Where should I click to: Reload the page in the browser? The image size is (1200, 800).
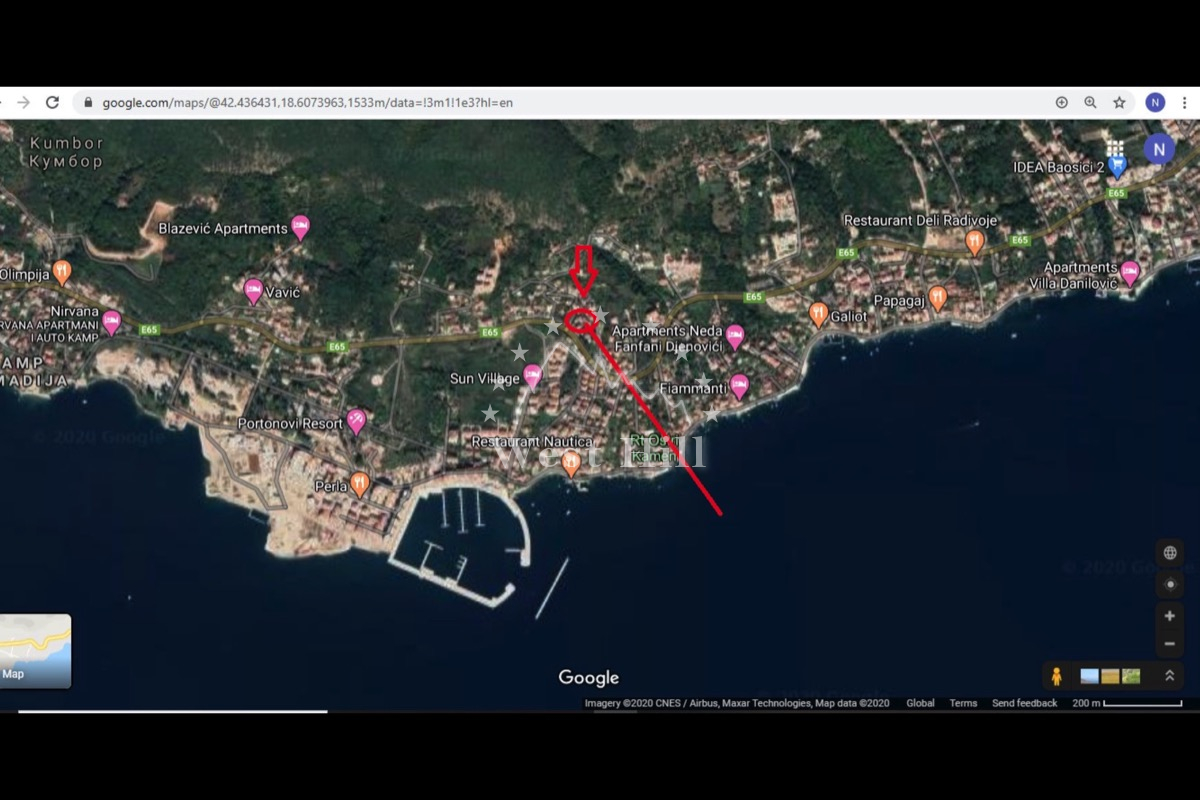point(52,102)
